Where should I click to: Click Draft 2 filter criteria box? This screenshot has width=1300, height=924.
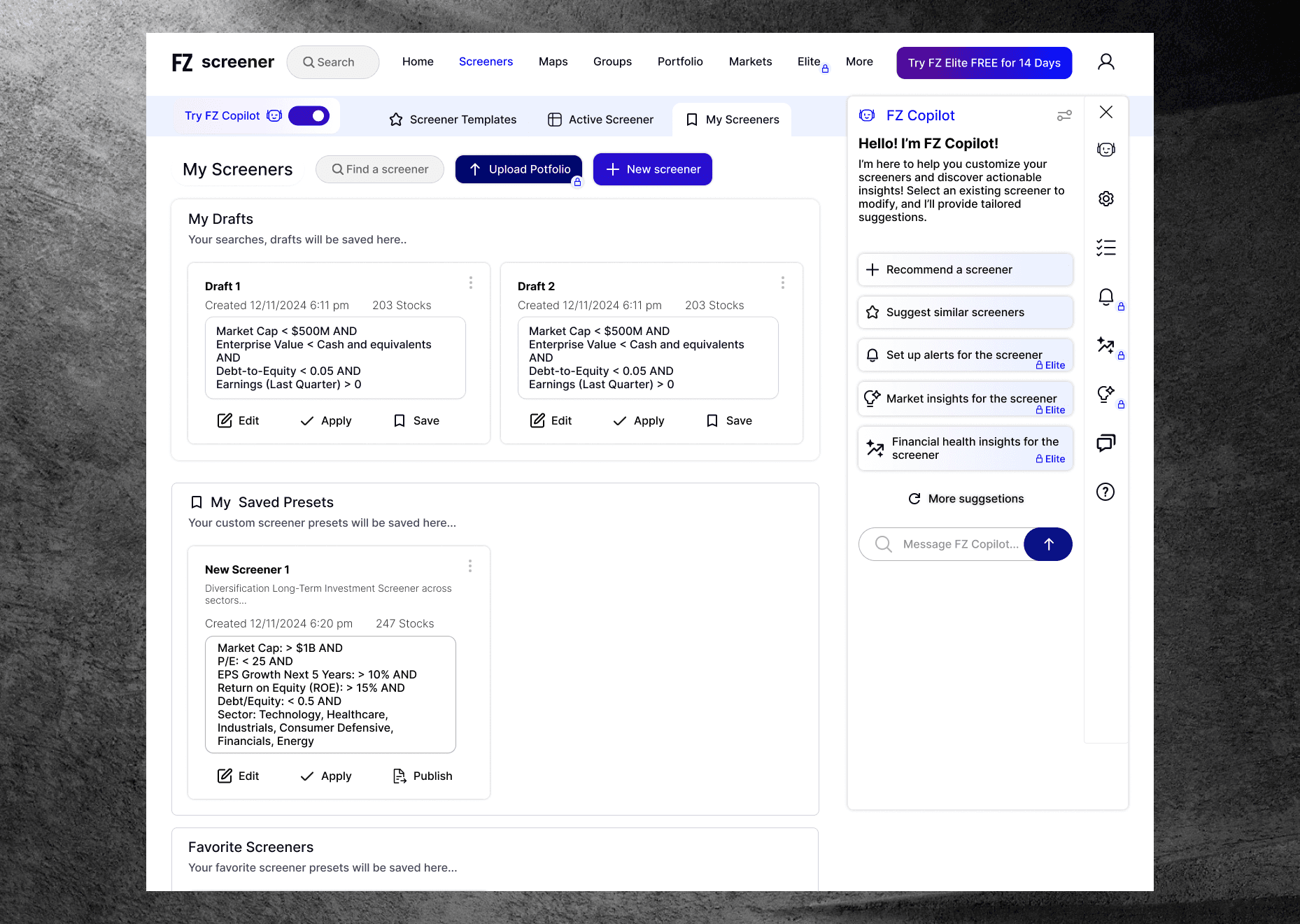click(648, 358)
